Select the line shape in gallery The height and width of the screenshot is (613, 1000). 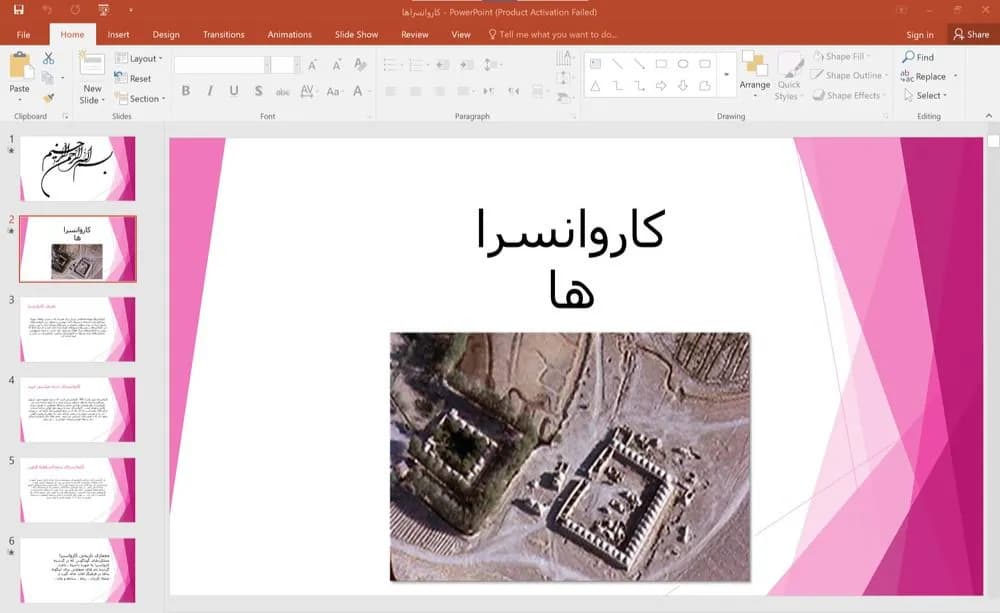click(x=617, y=64)
